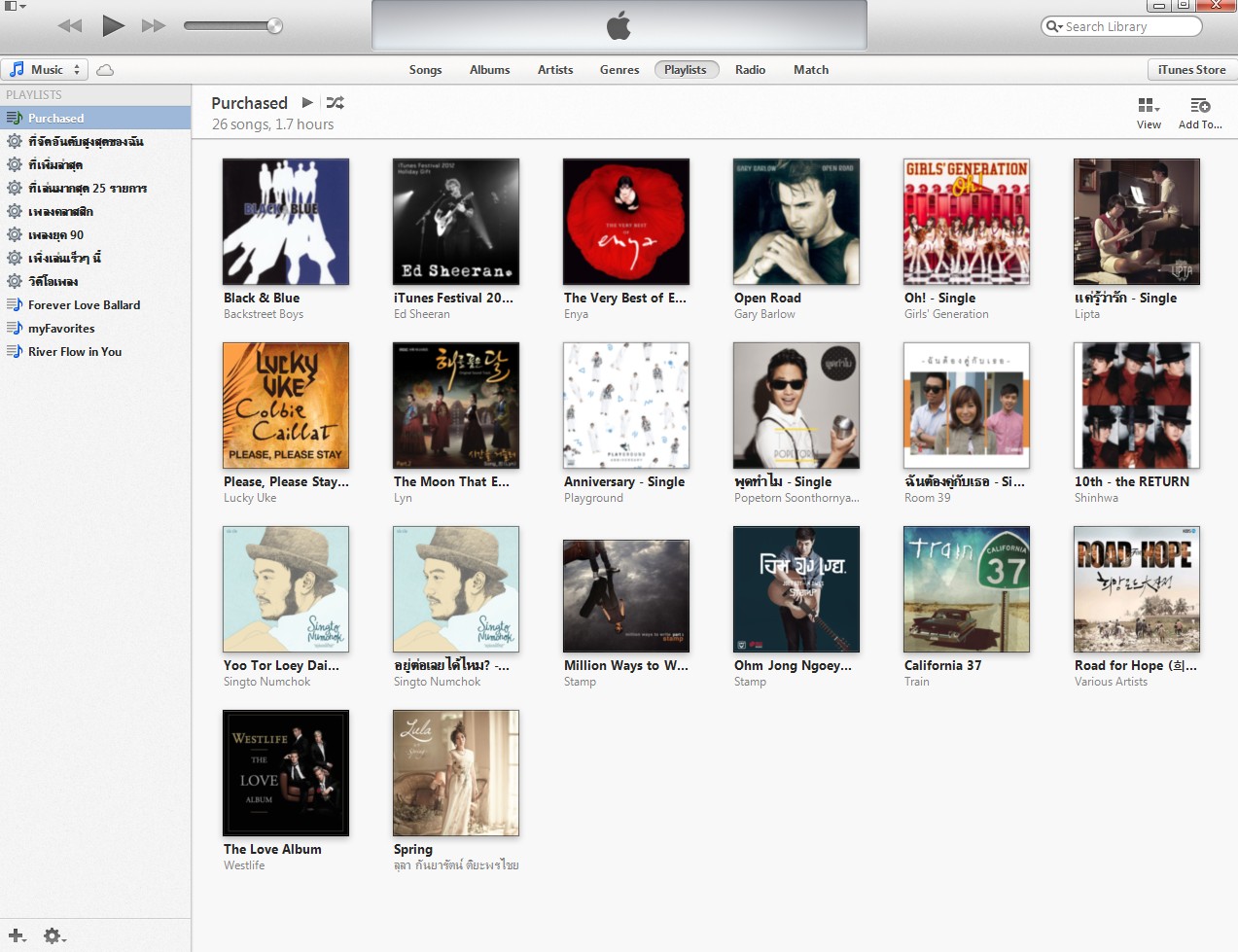Open the Open Road album cover

796,222
